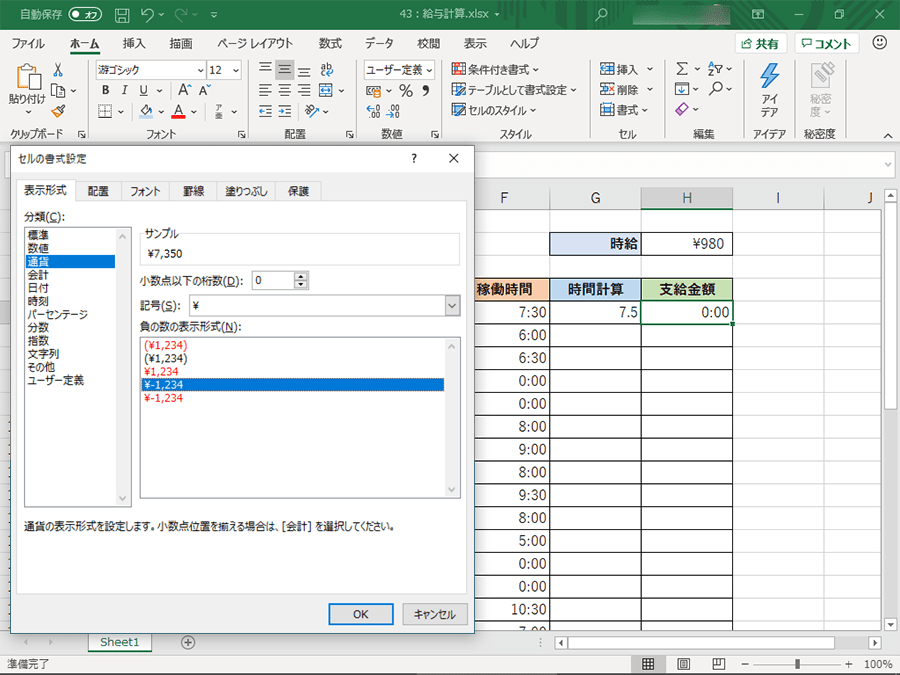Click the decrease font size icon
The image size is (900, 675).
click(205, 90)
